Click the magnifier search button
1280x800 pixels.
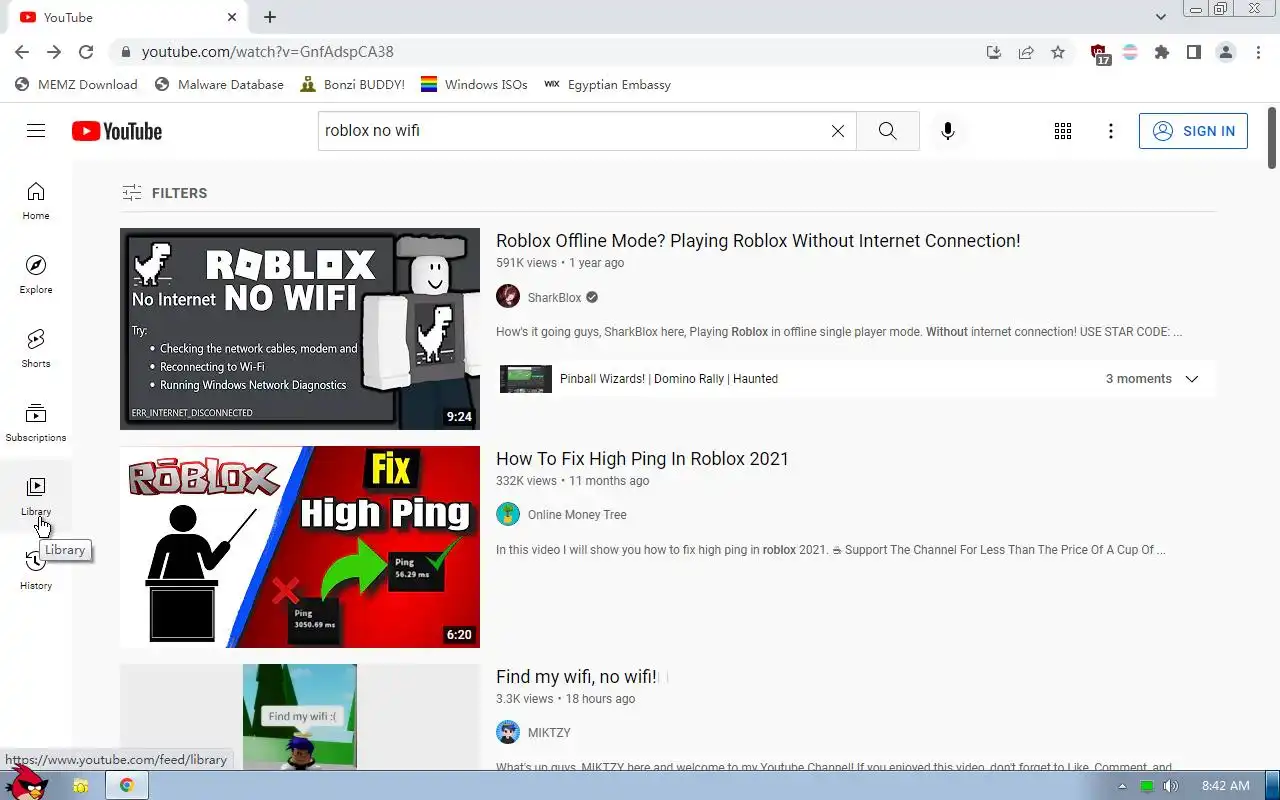click(888, 131)
